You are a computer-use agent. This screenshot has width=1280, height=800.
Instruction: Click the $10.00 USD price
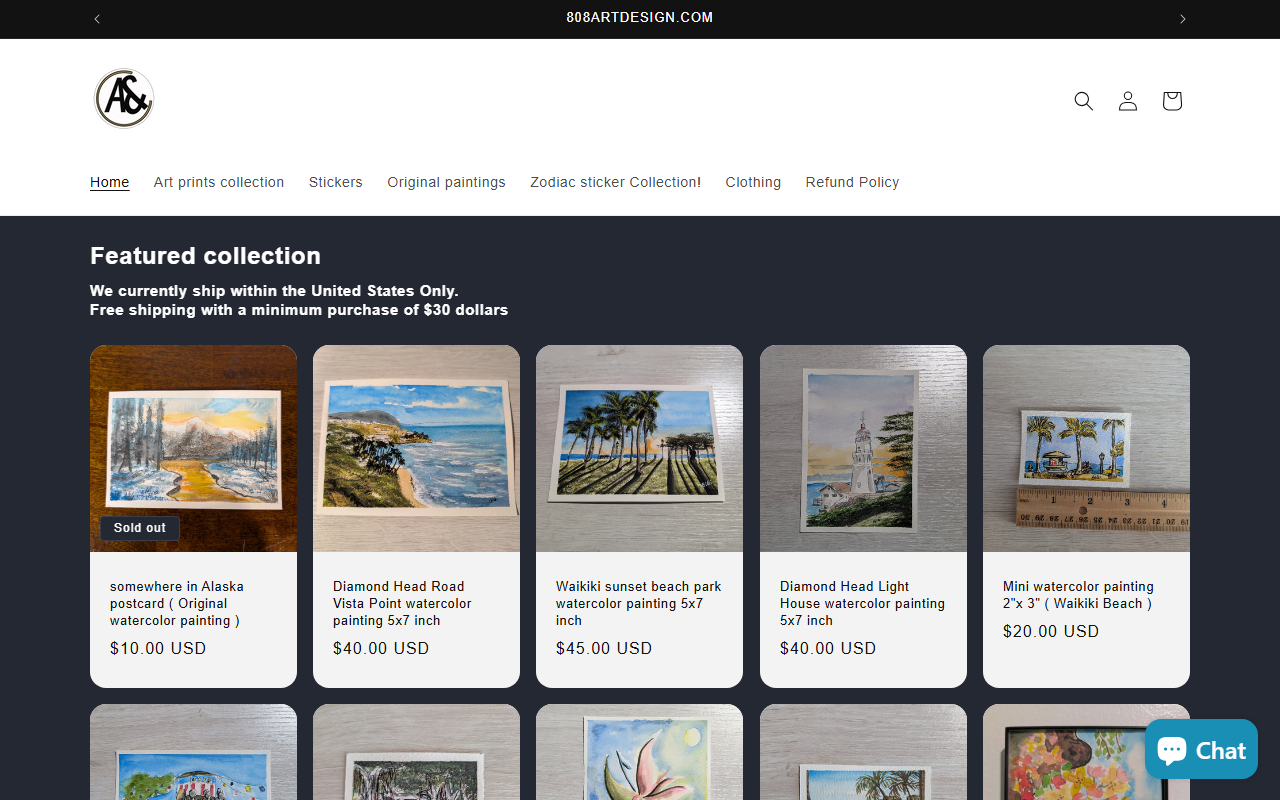pyautogui.click(x=158, y=648)
